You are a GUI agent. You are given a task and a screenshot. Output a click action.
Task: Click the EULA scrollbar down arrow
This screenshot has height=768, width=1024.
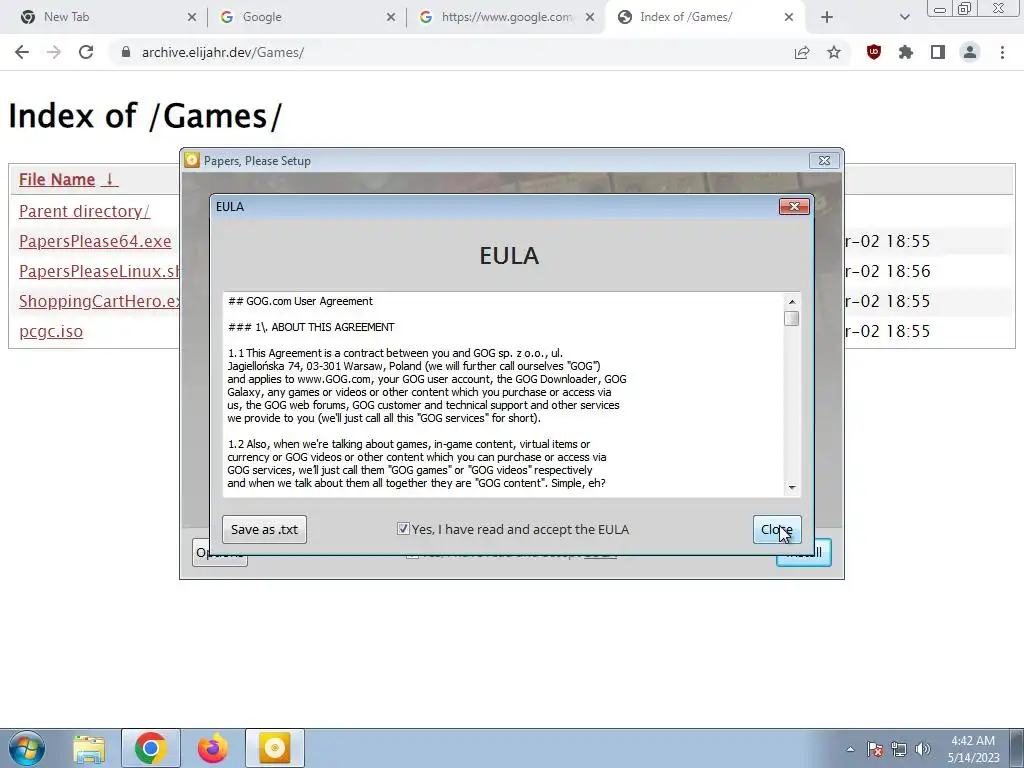pos(792,487)
